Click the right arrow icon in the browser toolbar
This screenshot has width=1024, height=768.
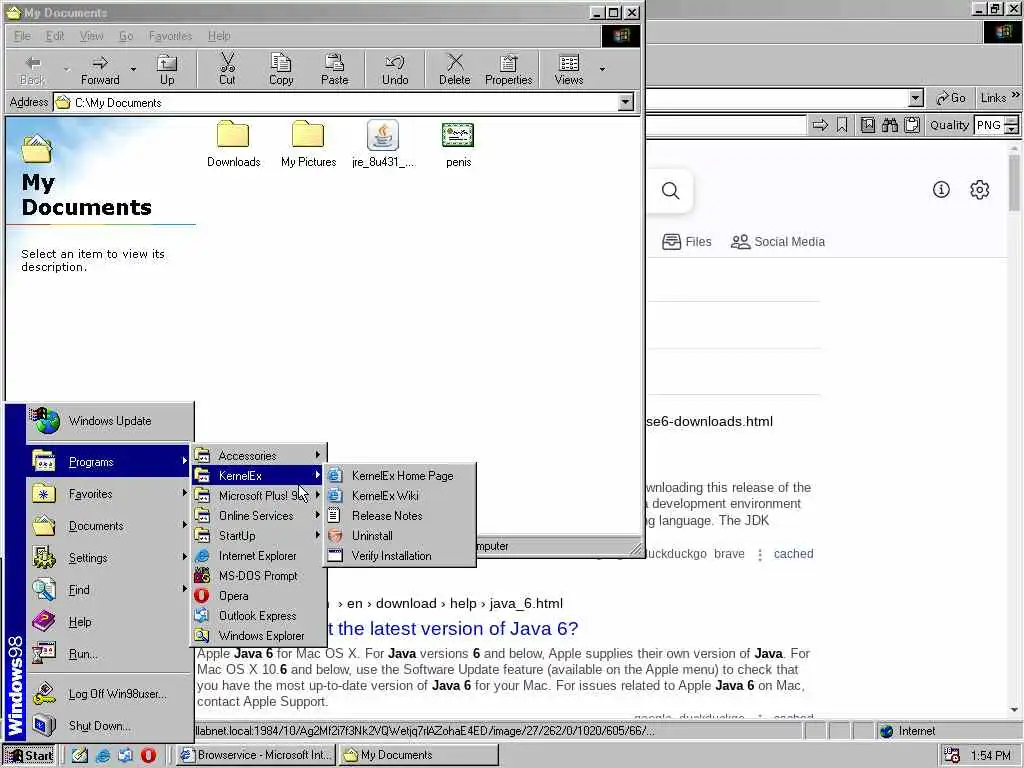point(820,125)
